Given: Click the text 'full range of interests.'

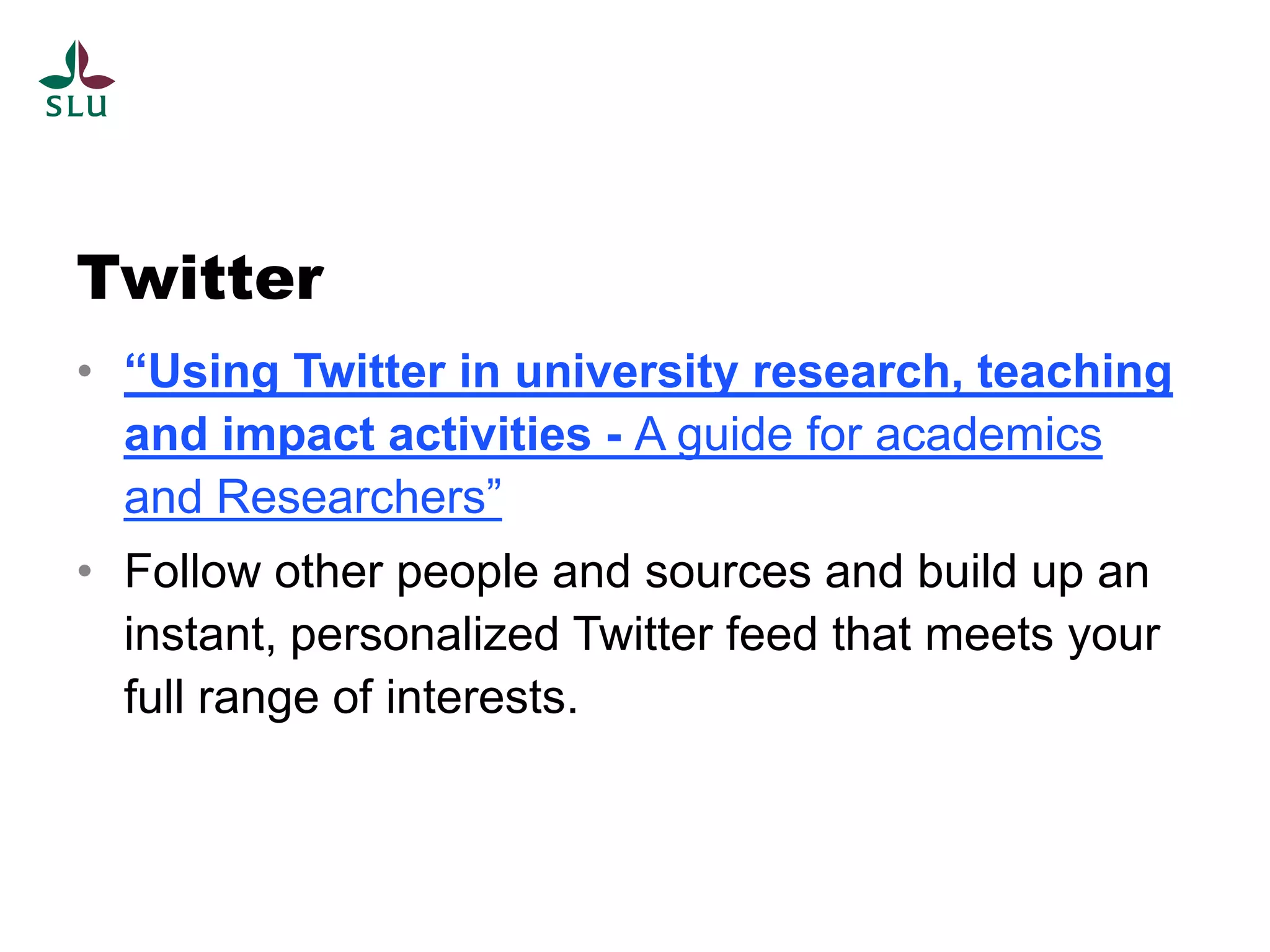Looking at the screenshot, I should coord(351,697).
